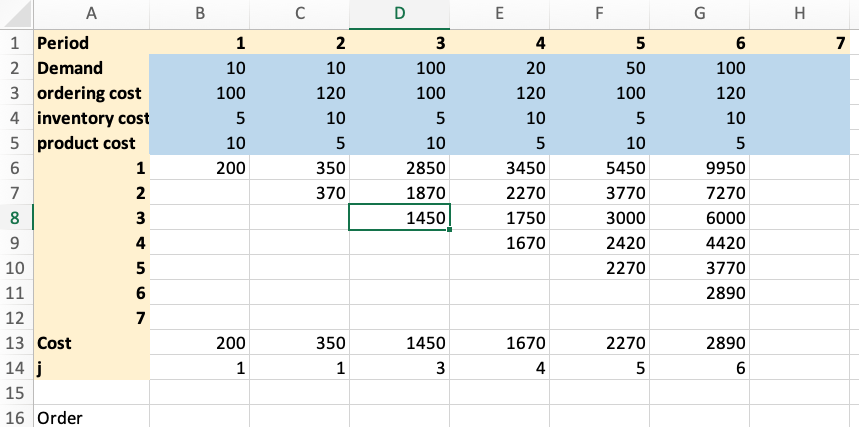
Task: Click the j value 3 in column D
Action: pos(399,368)
